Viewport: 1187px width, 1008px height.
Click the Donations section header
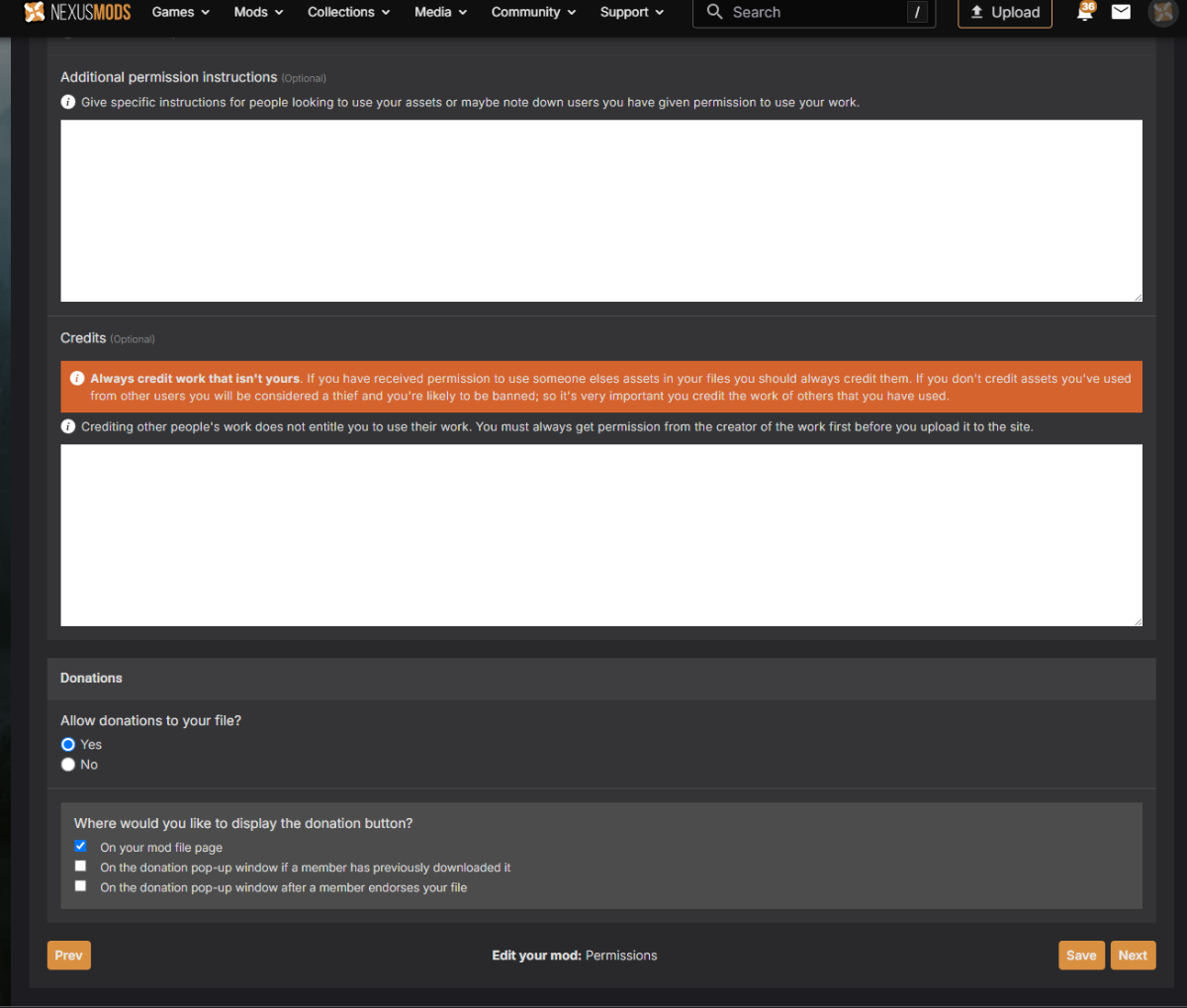pos(601,678)
